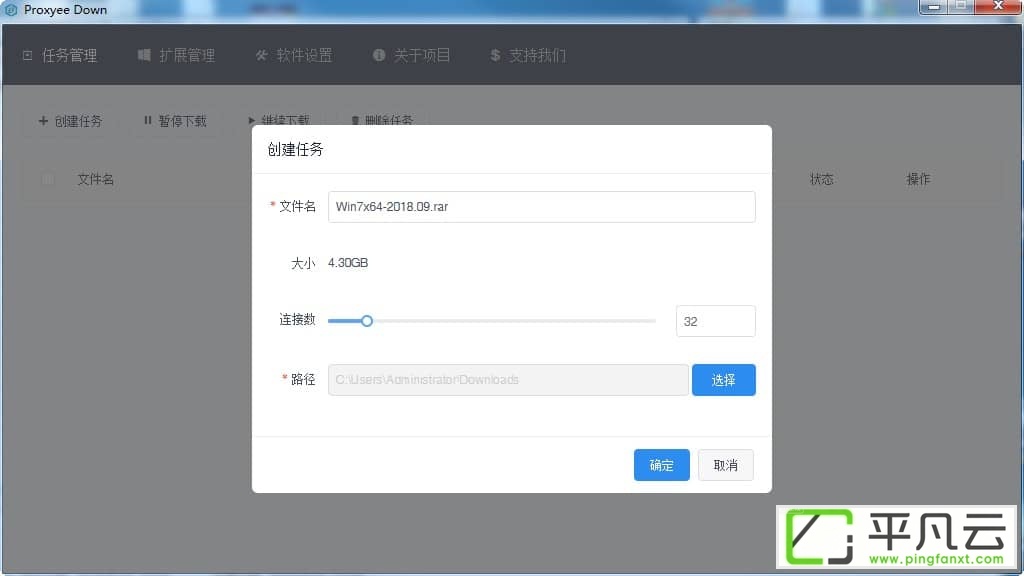Click the 创建任务 dialog title
Image resolution: width=1024 pixels, height=576 pixels.
pyautogui.click(x=295, y=150)
